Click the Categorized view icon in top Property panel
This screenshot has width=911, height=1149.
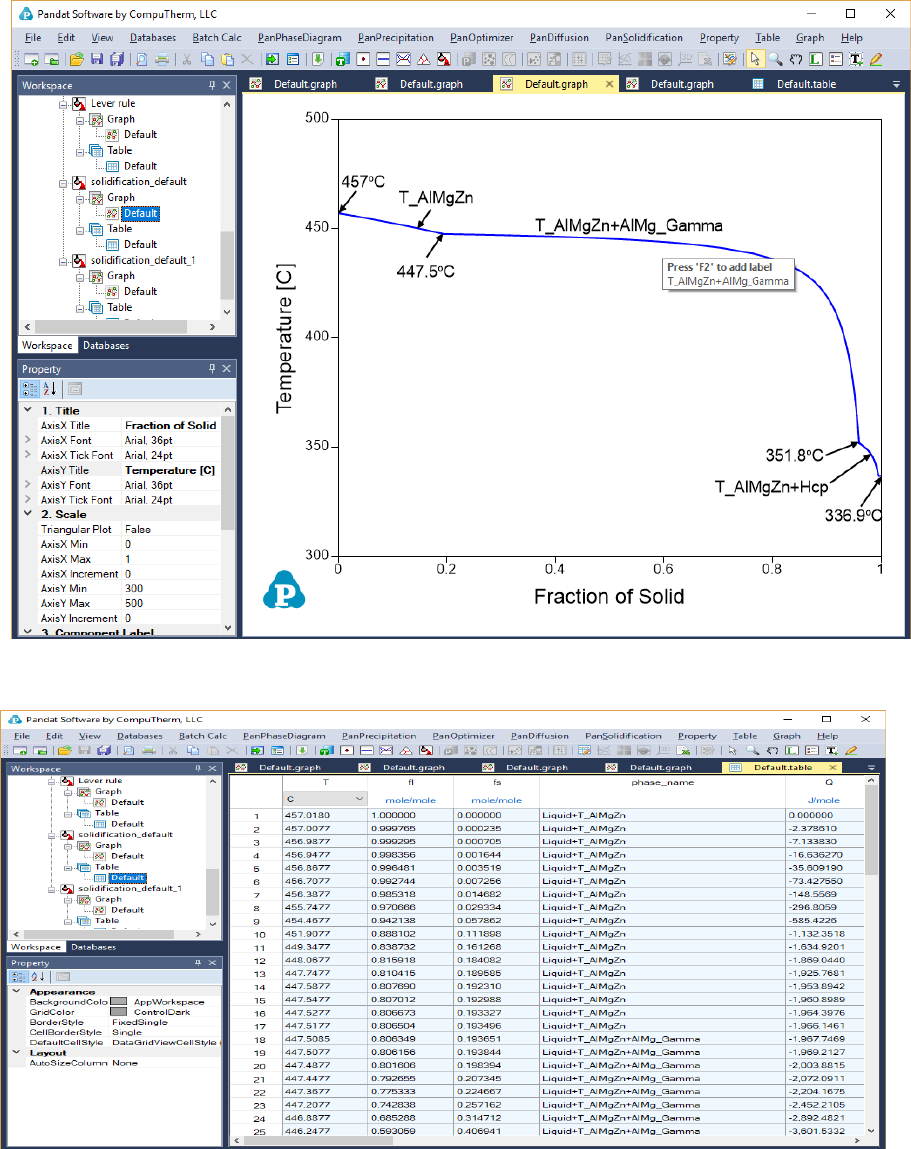coord(30,389)
